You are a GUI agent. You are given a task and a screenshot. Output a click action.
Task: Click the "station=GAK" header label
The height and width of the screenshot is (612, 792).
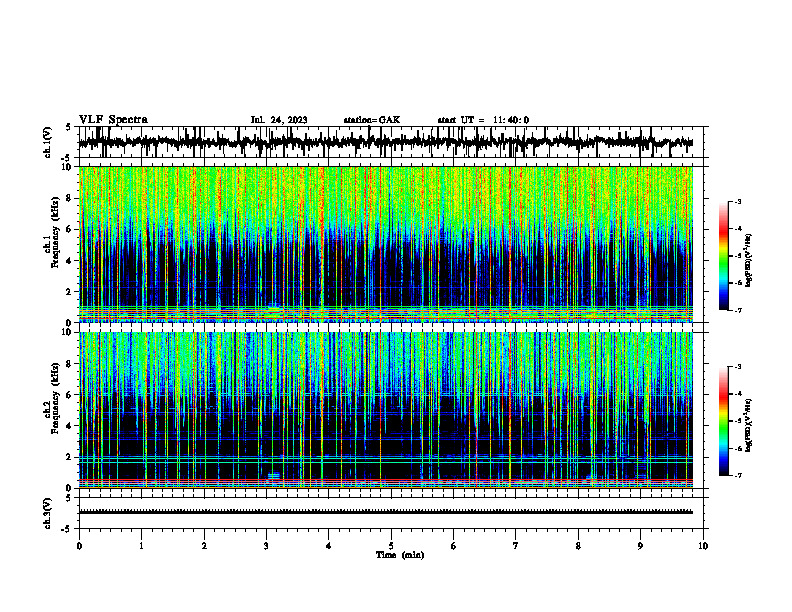coord(372,120)
